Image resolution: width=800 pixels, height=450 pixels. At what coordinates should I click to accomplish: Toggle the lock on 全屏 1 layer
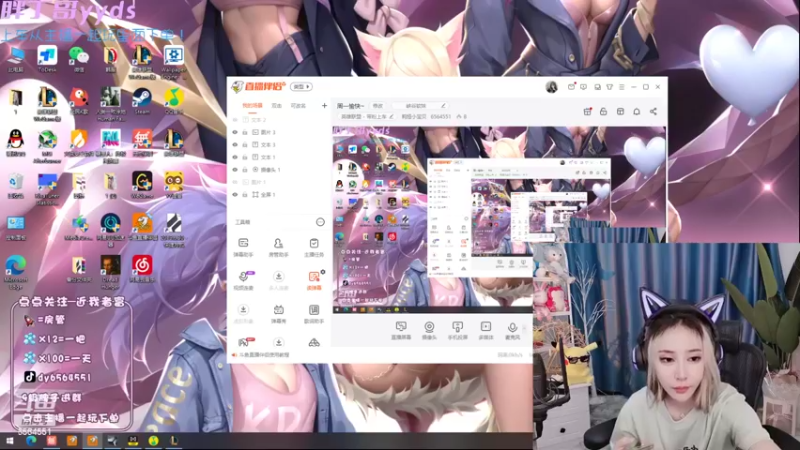(x=245, y=194)
